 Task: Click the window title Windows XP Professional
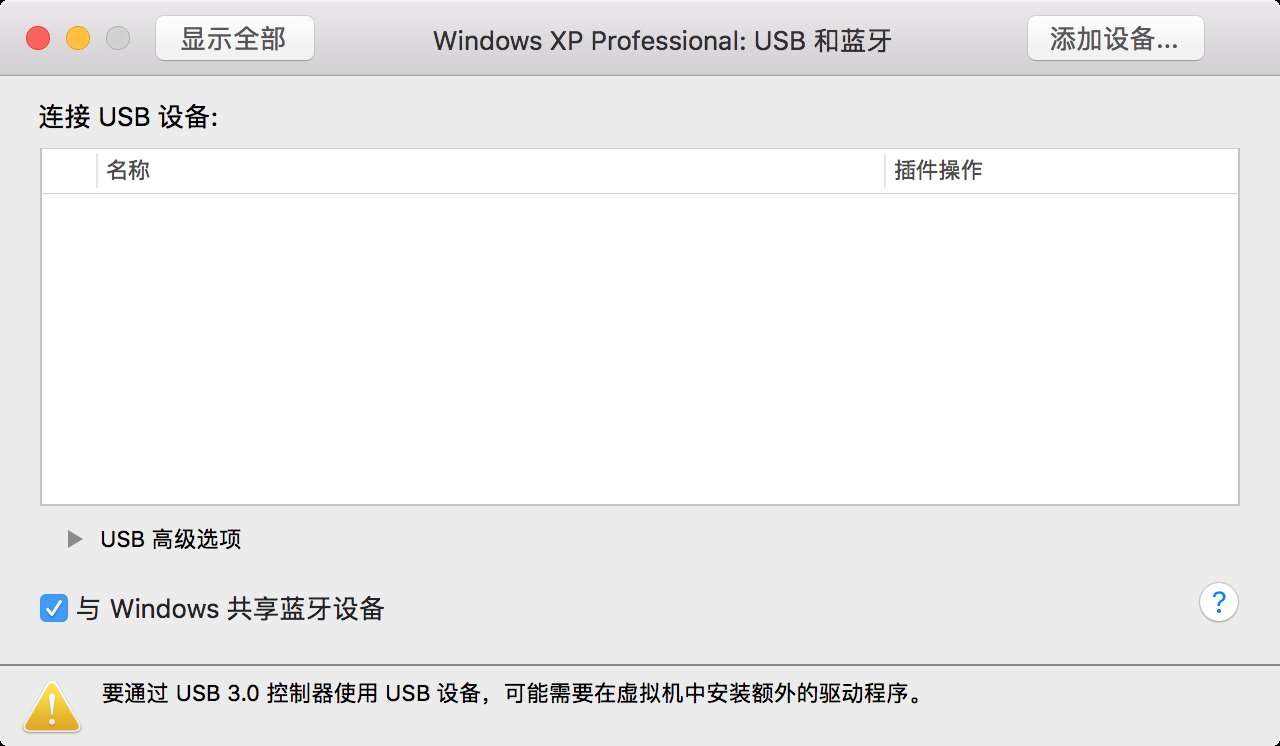(589, 40)
